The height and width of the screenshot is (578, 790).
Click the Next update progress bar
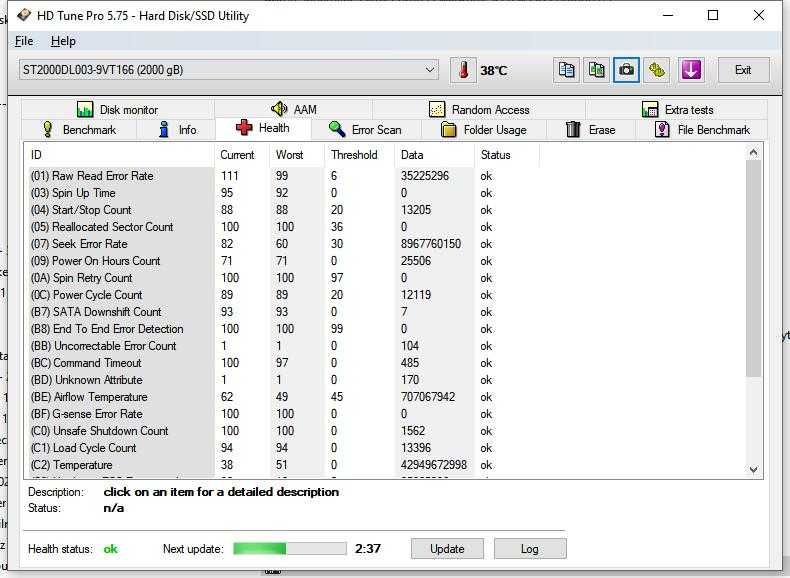290,548
